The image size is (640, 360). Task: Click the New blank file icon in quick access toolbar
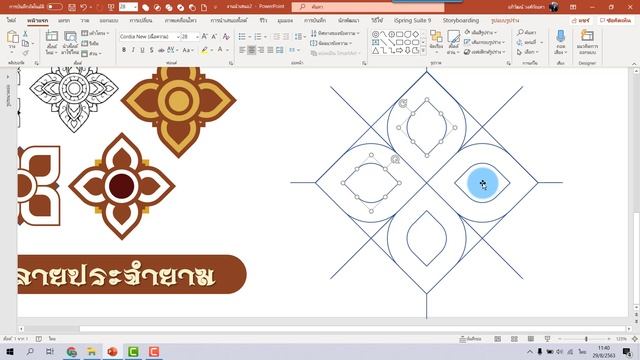pos(204,7)
